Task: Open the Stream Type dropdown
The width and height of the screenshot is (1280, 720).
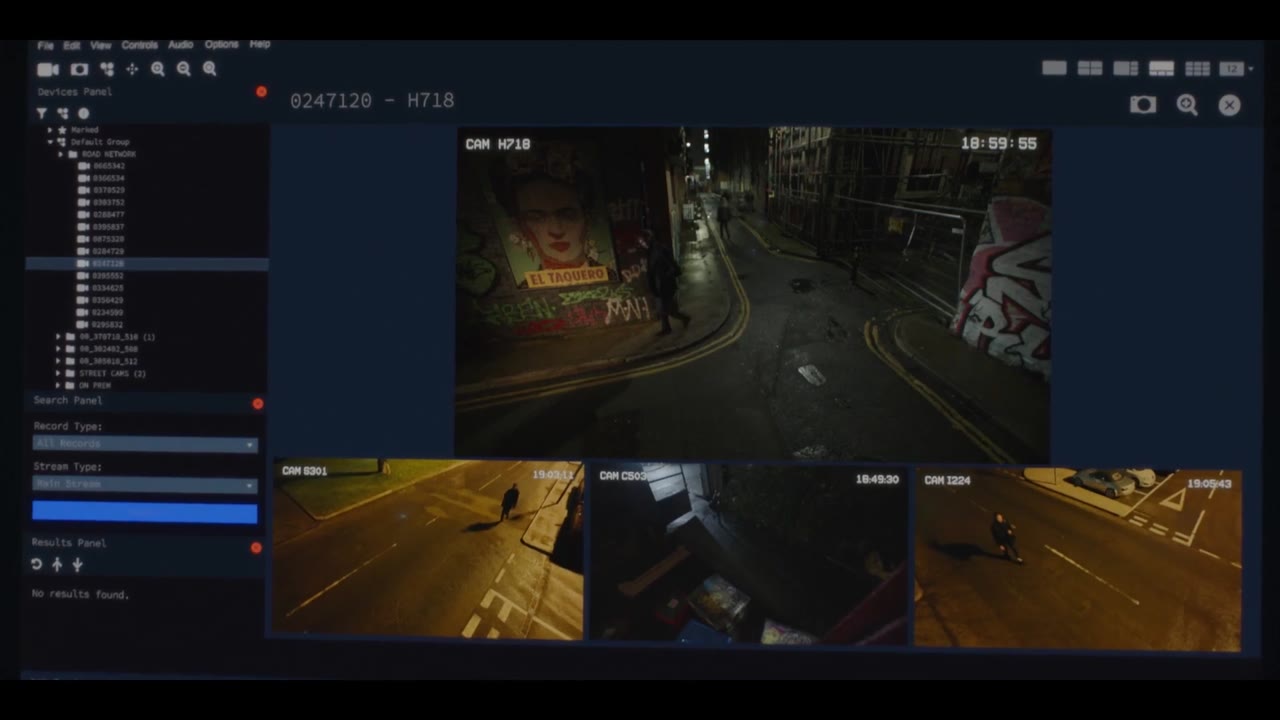Action: pos(145,485)
